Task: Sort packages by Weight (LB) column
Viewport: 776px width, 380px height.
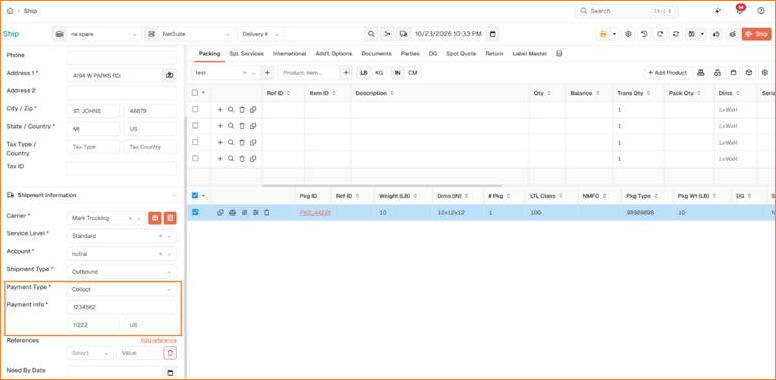Action: coord(397,196)
